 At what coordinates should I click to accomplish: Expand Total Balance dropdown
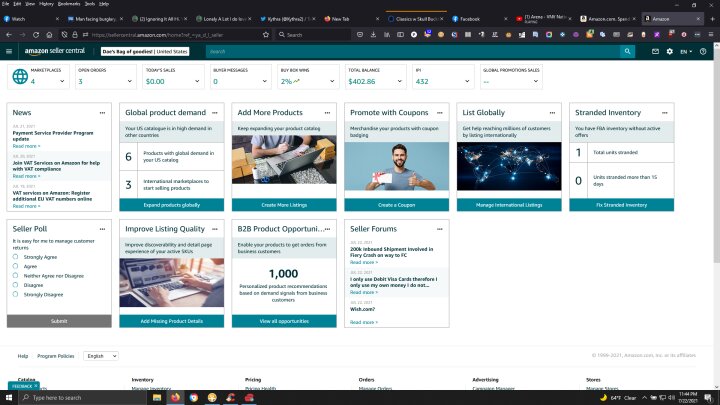point(399,81)
